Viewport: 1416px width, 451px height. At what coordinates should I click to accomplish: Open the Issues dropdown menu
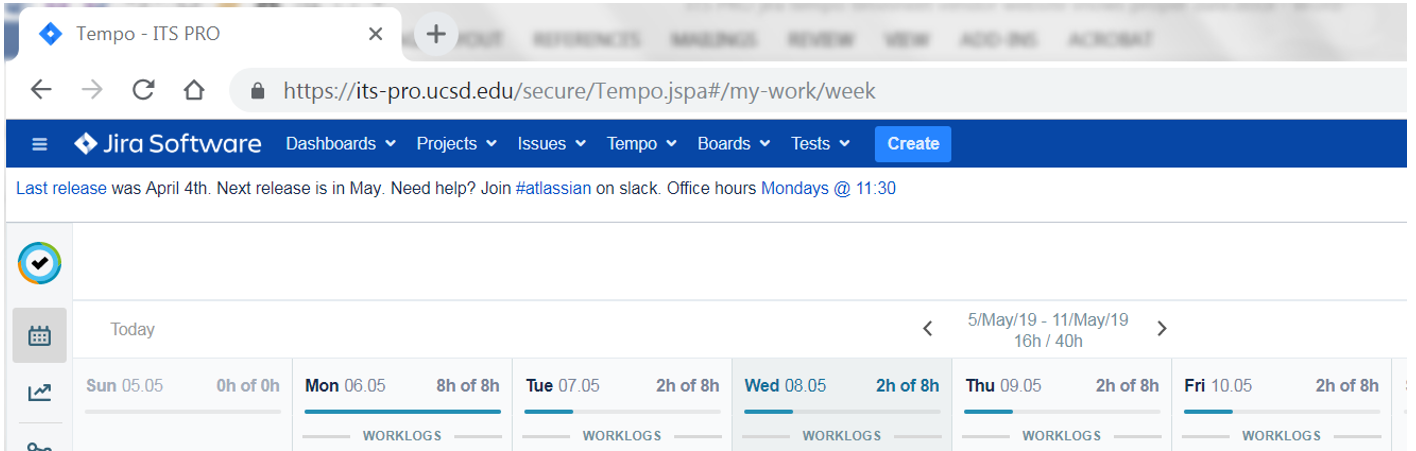552,144
